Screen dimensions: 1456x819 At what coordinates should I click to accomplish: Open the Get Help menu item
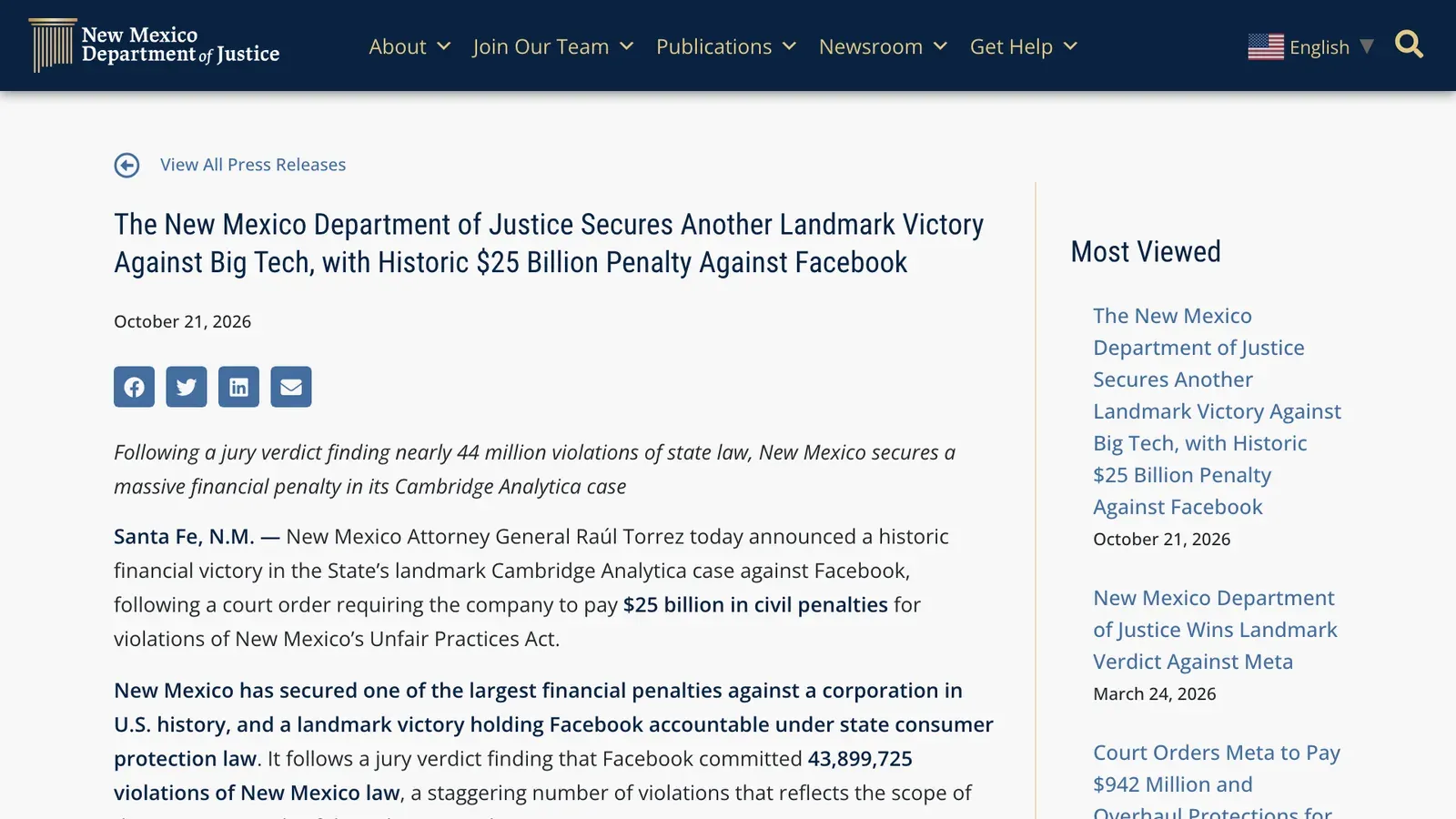pos(1011,46)
